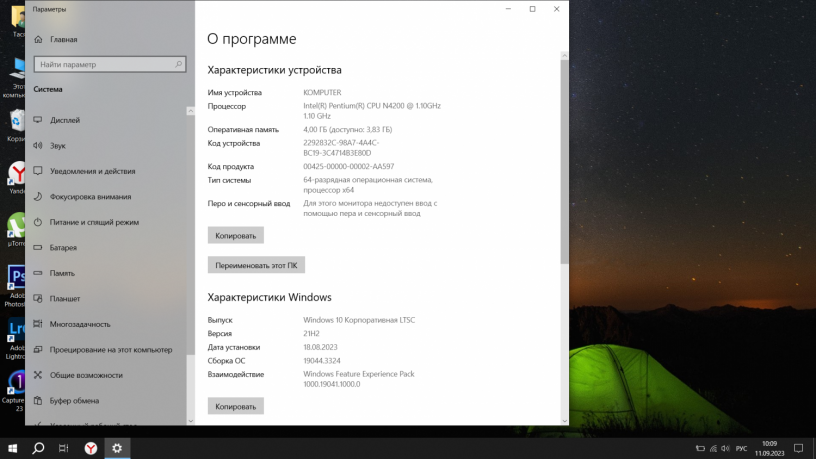Click sidebar scroll up arrow
Viewport: 816px width, 459px height.
(190, 111)
